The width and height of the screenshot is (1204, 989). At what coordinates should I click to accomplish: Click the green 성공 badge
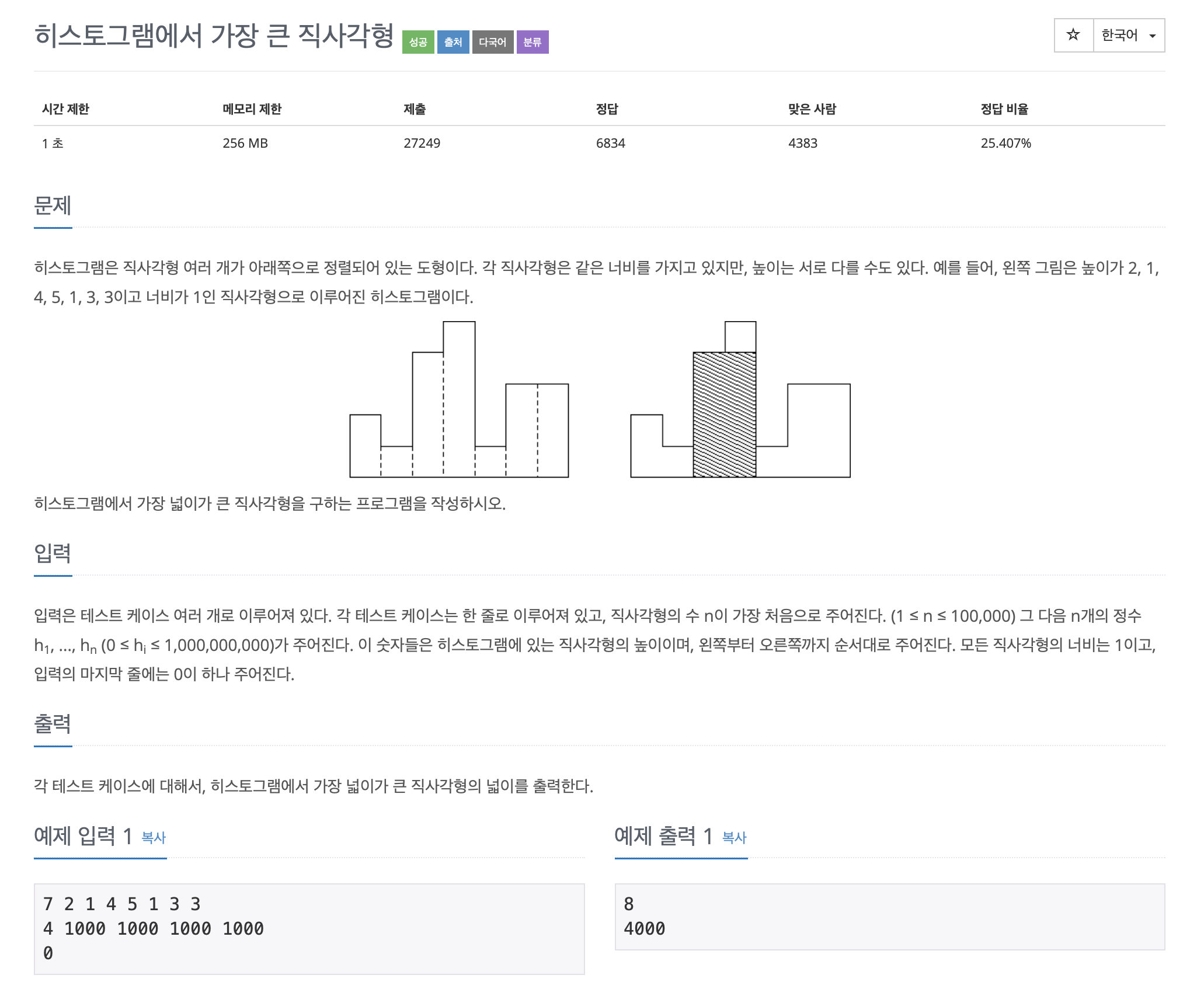pos(417,42)
